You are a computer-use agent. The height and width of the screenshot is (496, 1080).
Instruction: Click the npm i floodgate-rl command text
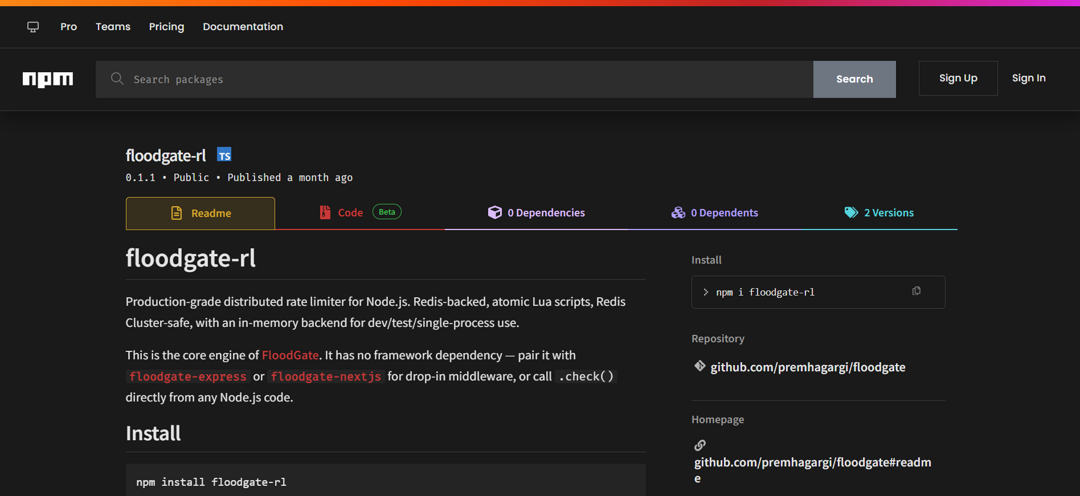[765, 292]
